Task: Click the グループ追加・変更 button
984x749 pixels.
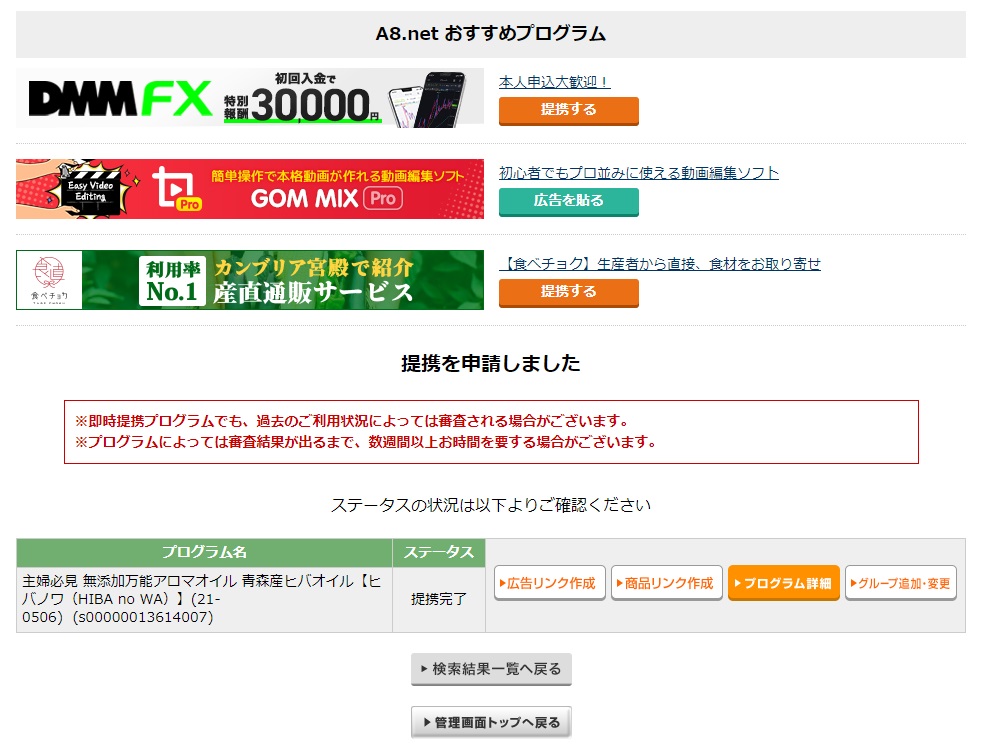Action: tap(901, 583)
